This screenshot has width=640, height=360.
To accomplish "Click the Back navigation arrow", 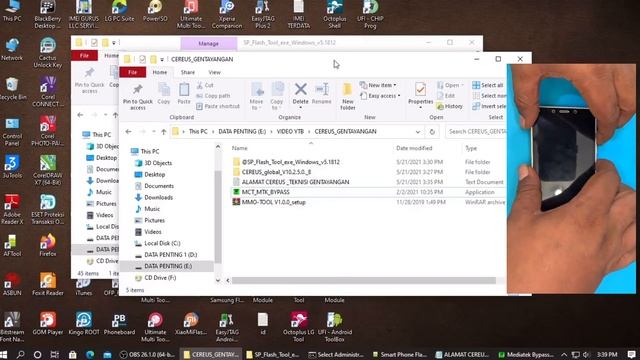I will 129,132.
